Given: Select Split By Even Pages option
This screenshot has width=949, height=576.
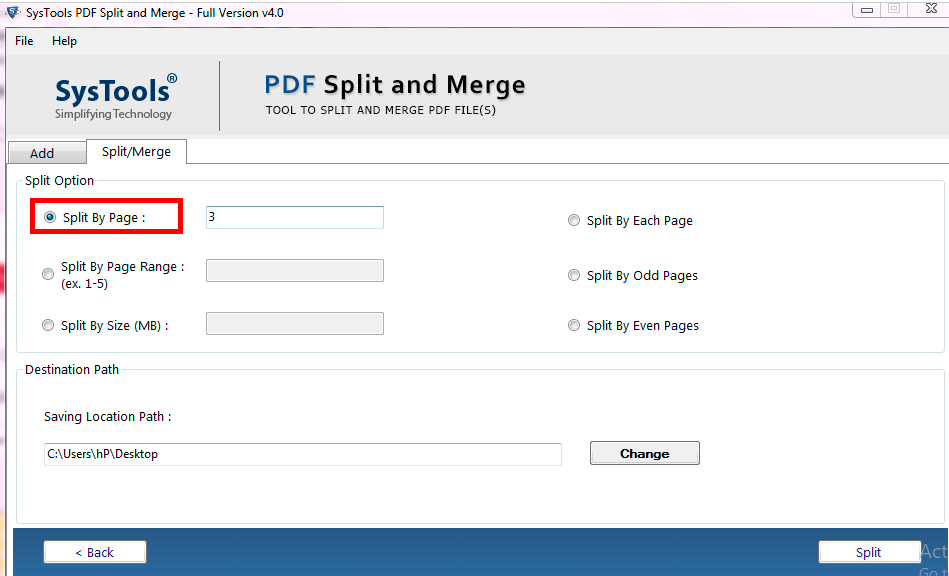Looking at the screenshot, I should tap(574, 326).
